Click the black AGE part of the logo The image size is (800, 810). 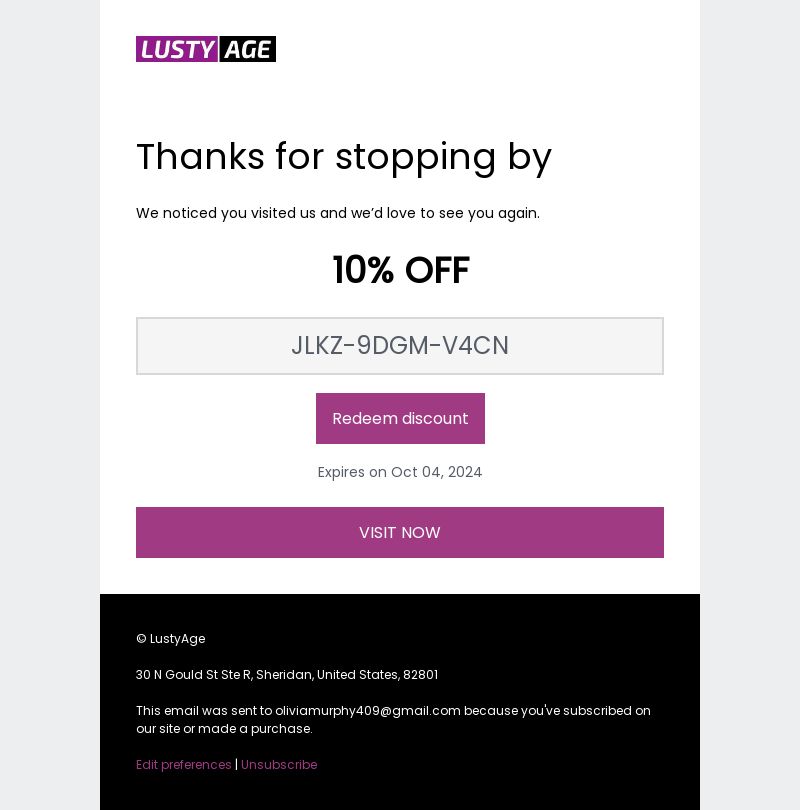coord(248,49)
